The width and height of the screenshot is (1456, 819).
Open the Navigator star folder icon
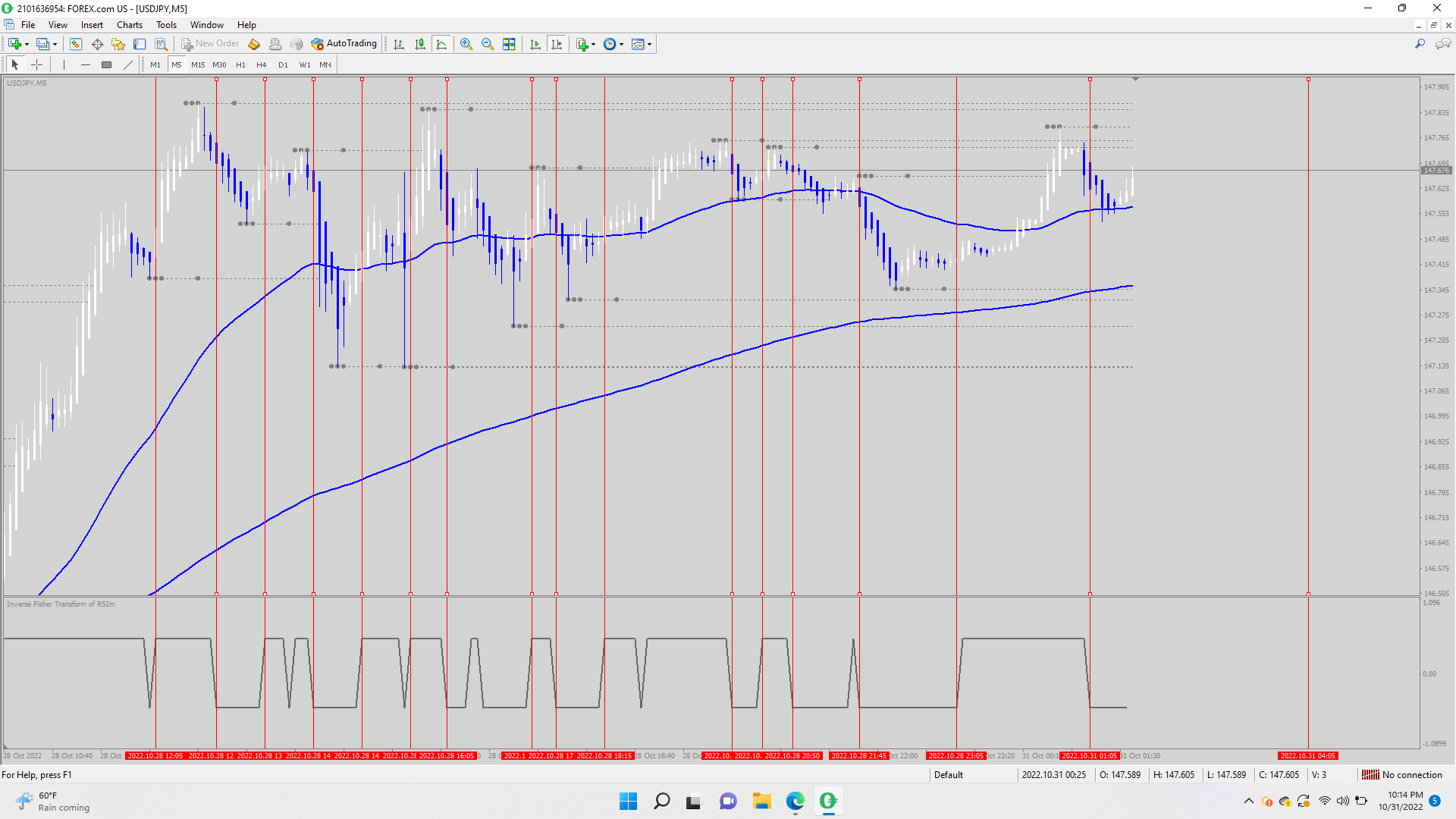[118, 44]
